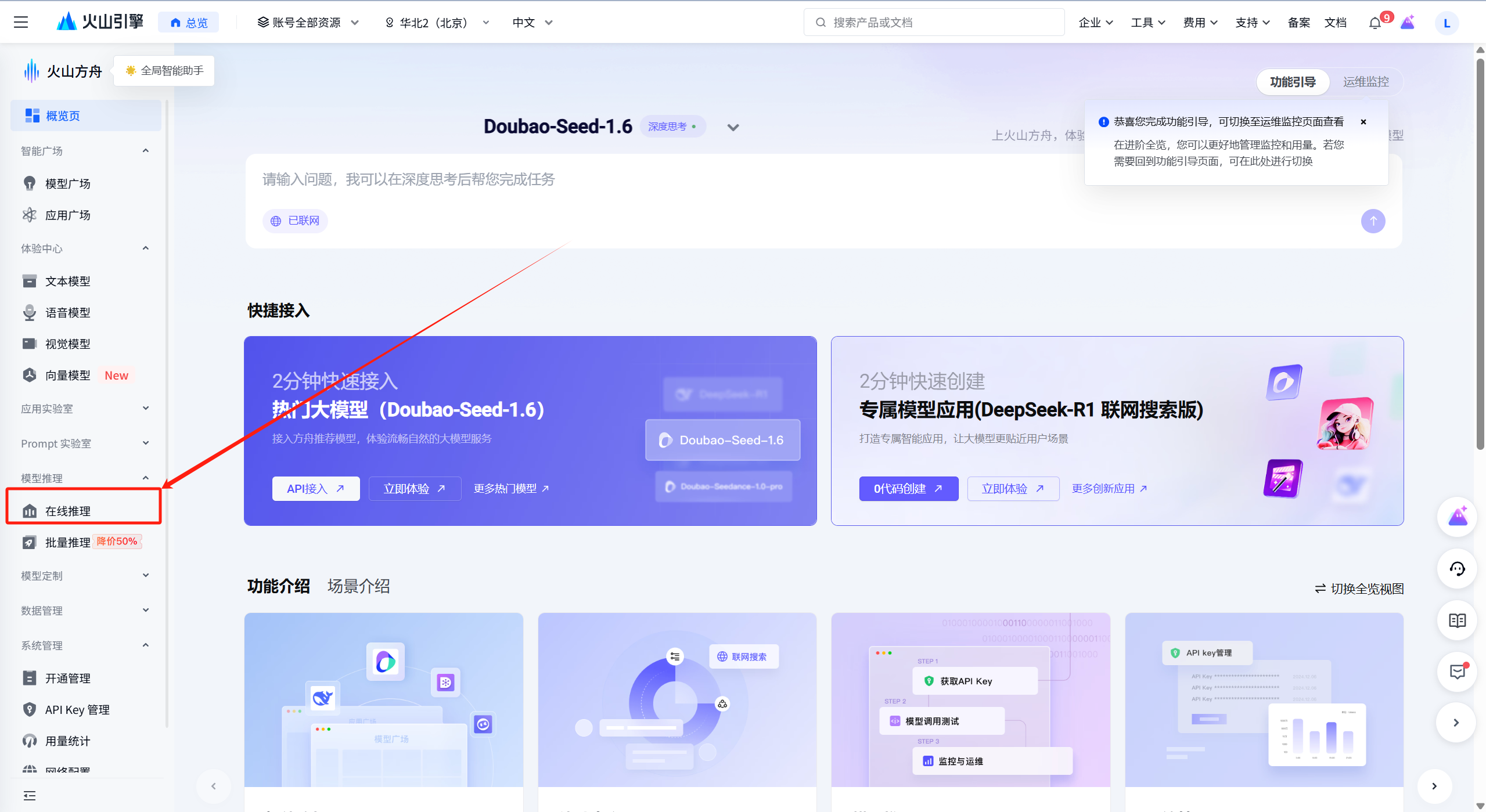Screen dimensions: 1486x812
Task: Expand the model selector next to Doubao-Seed-1.6
Action: tap(733, 127)
